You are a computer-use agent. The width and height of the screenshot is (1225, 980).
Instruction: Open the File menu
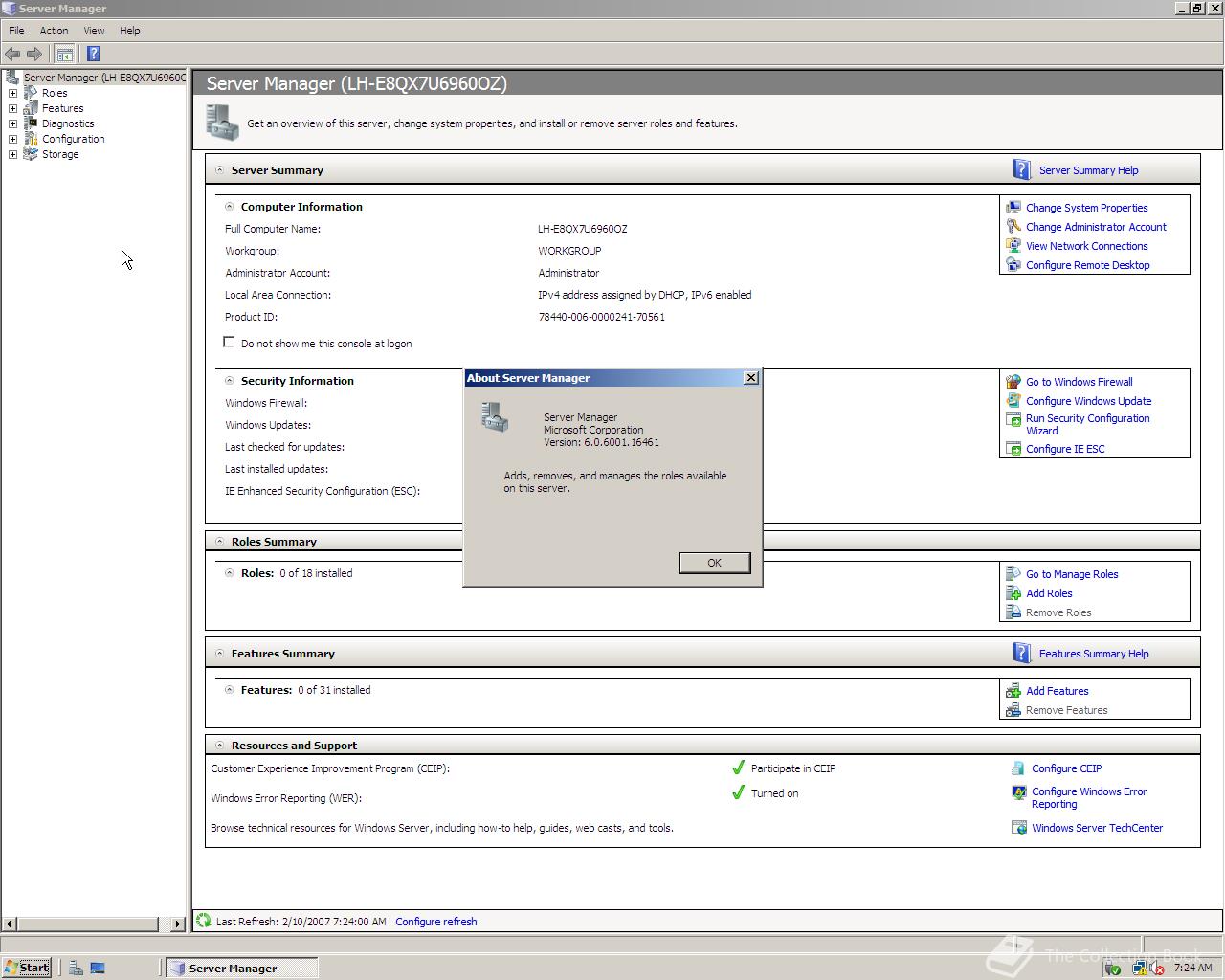16,31
